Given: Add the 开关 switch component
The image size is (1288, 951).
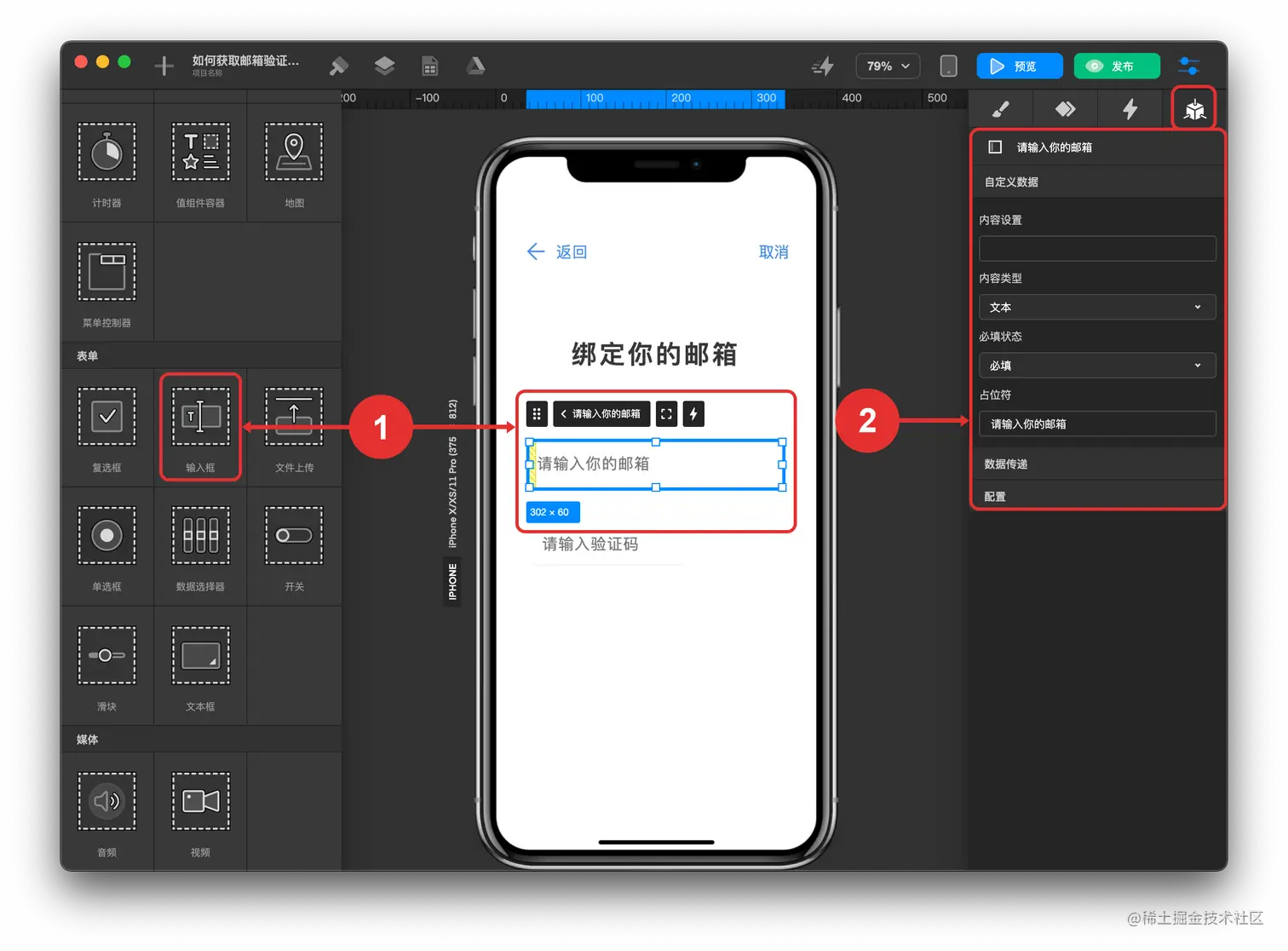Looking at the screenshot, I should coord(294,536).
